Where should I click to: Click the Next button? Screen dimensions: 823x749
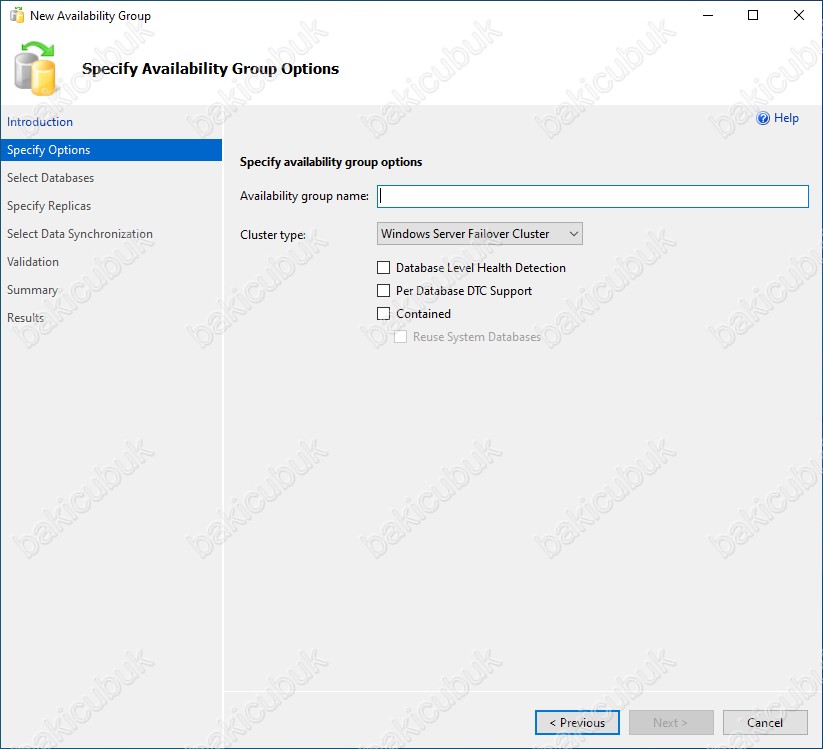(x=671, y=723)
